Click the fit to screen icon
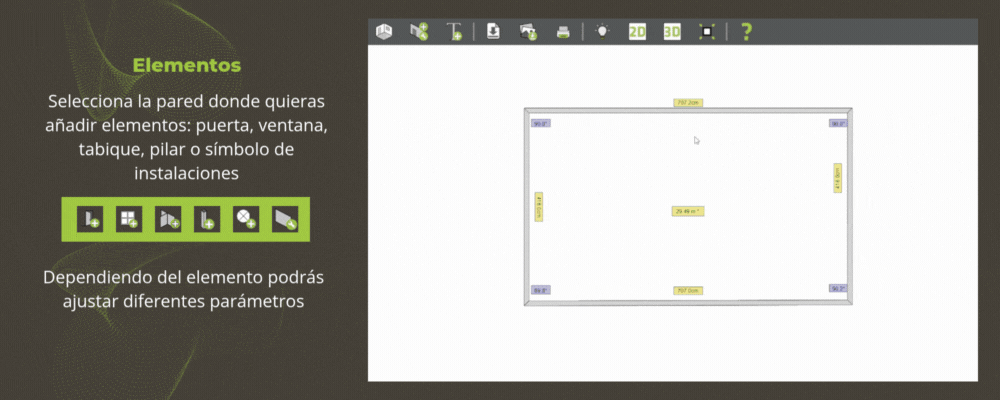Screen dimensions: 1000x400 pos(707,31)
